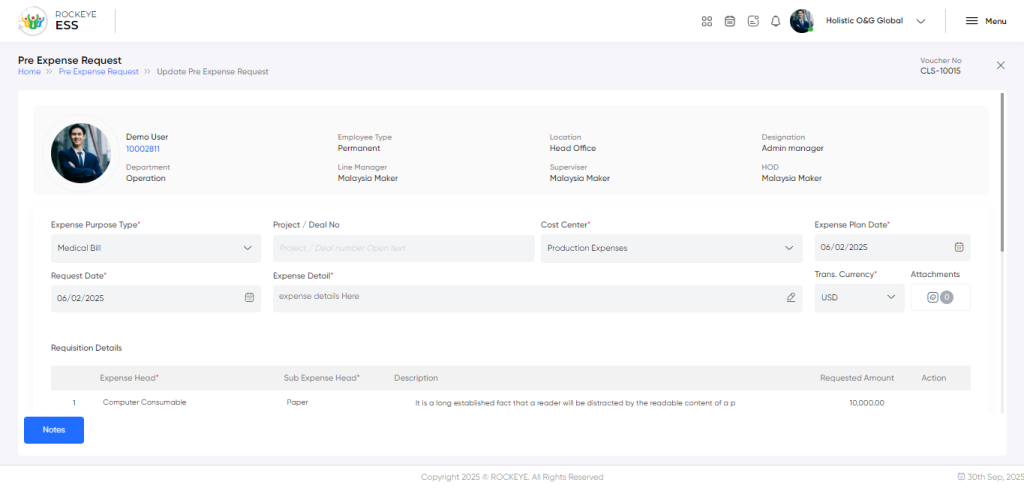Click the Project / Deal No field
Viewport: 1024px width, 488px height.
[403, 248]
